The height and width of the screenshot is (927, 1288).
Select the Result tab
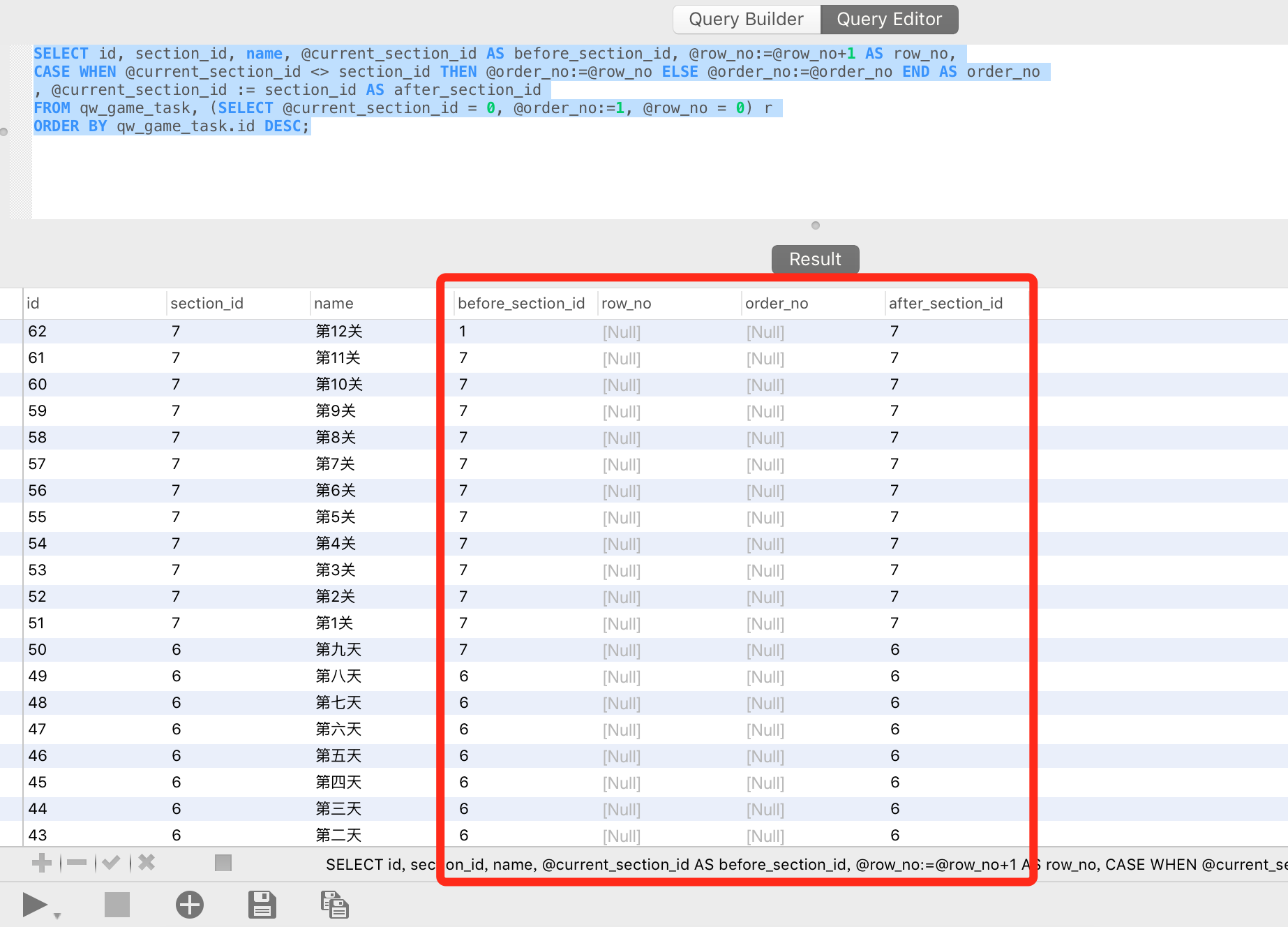[815, 259]
